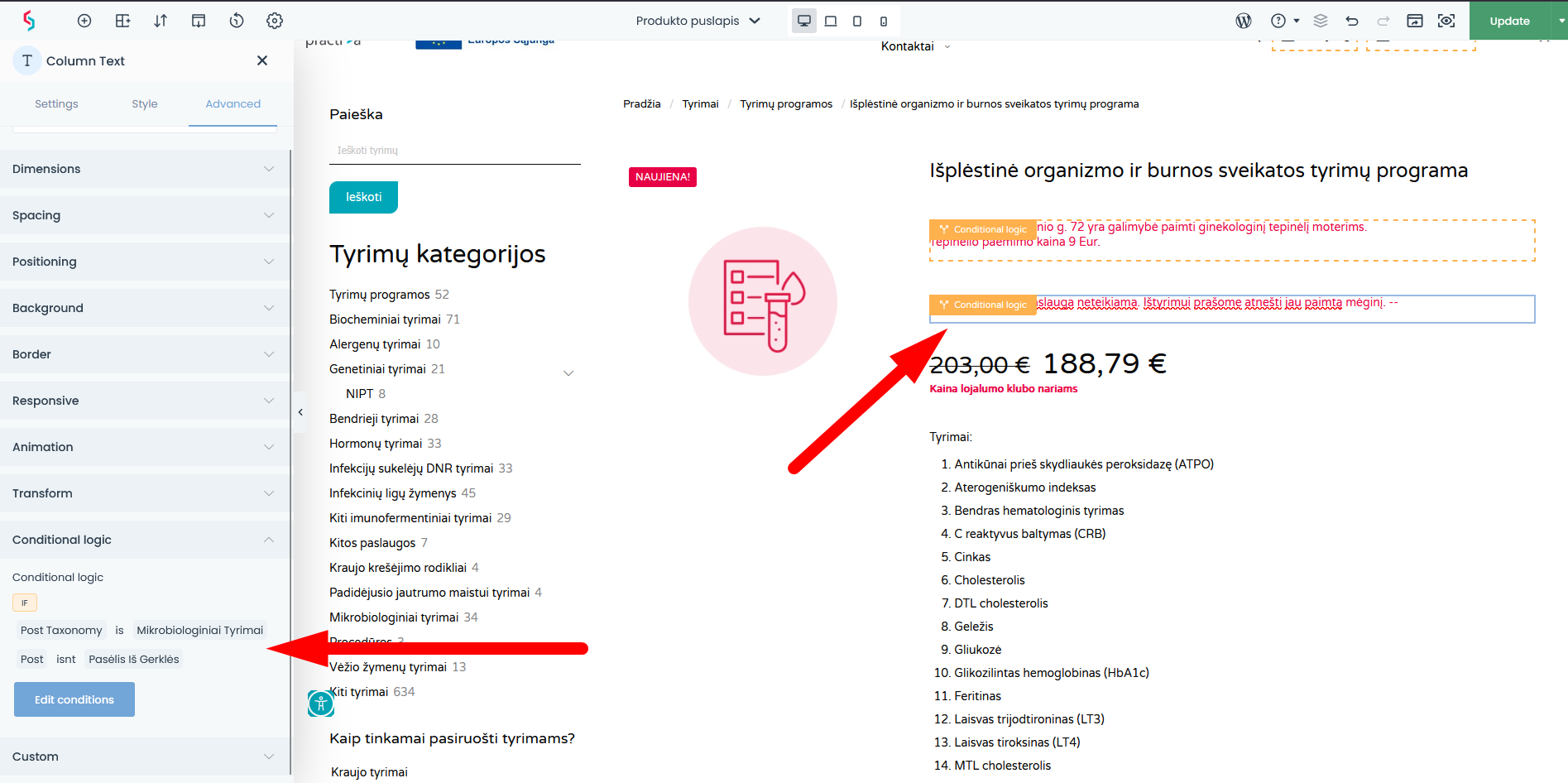Screen dimensions: 1568x783
Task: Open the revision history icon
Action: [x=237, y=21]
